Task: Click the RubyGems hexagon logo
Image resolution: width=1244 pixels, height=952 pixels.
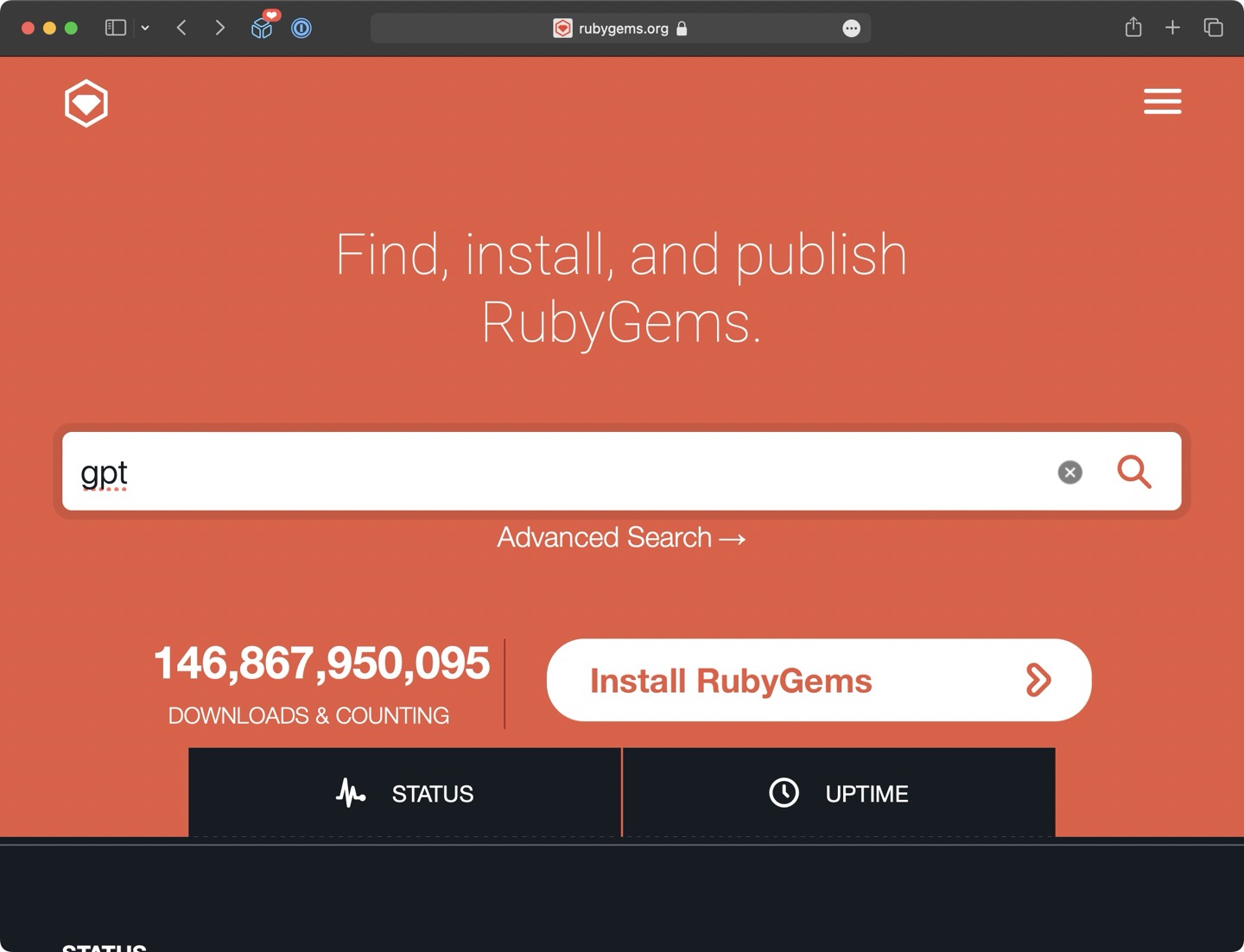Action: pyautogui.click(x=86, y=104)
